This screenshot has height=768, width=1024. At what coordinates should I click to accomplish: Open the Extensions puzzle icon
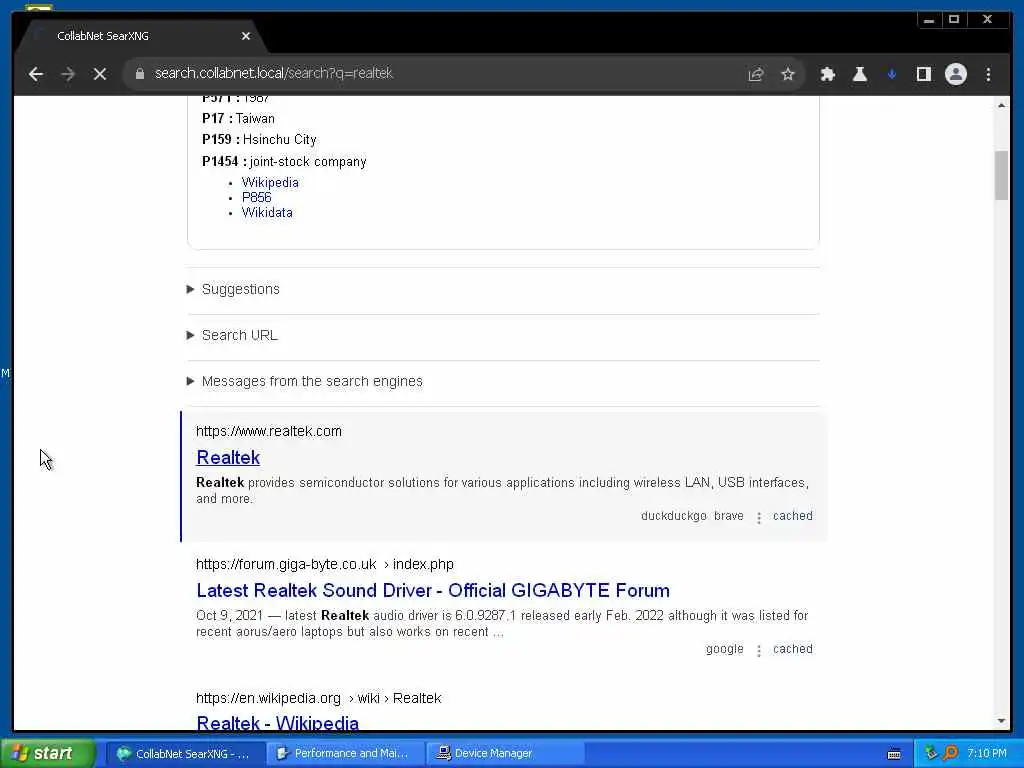coord(827,74)
